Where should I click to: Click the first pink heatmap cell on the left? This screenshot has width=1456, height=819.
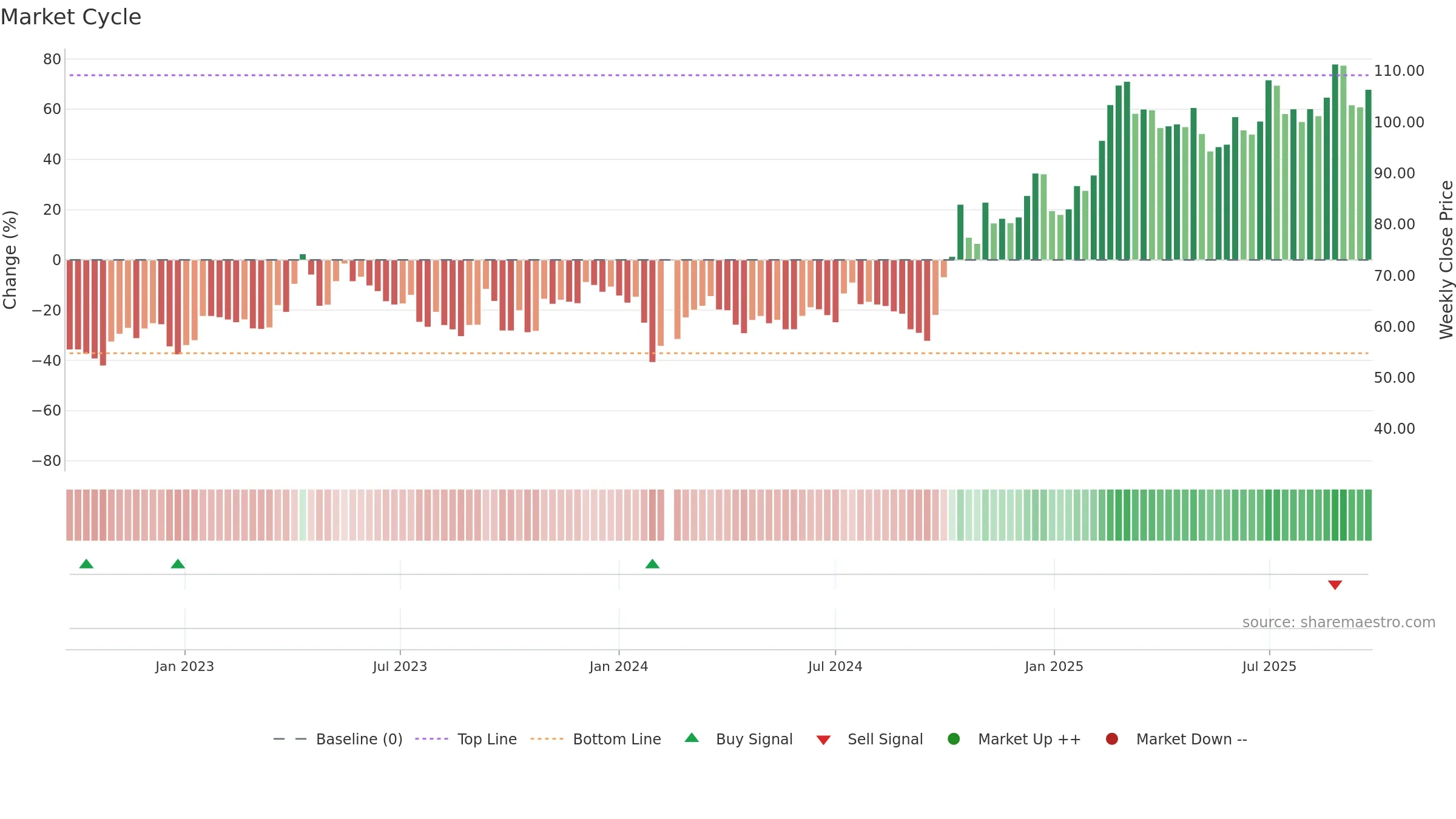pyautogui.click(x=70, y=515)
